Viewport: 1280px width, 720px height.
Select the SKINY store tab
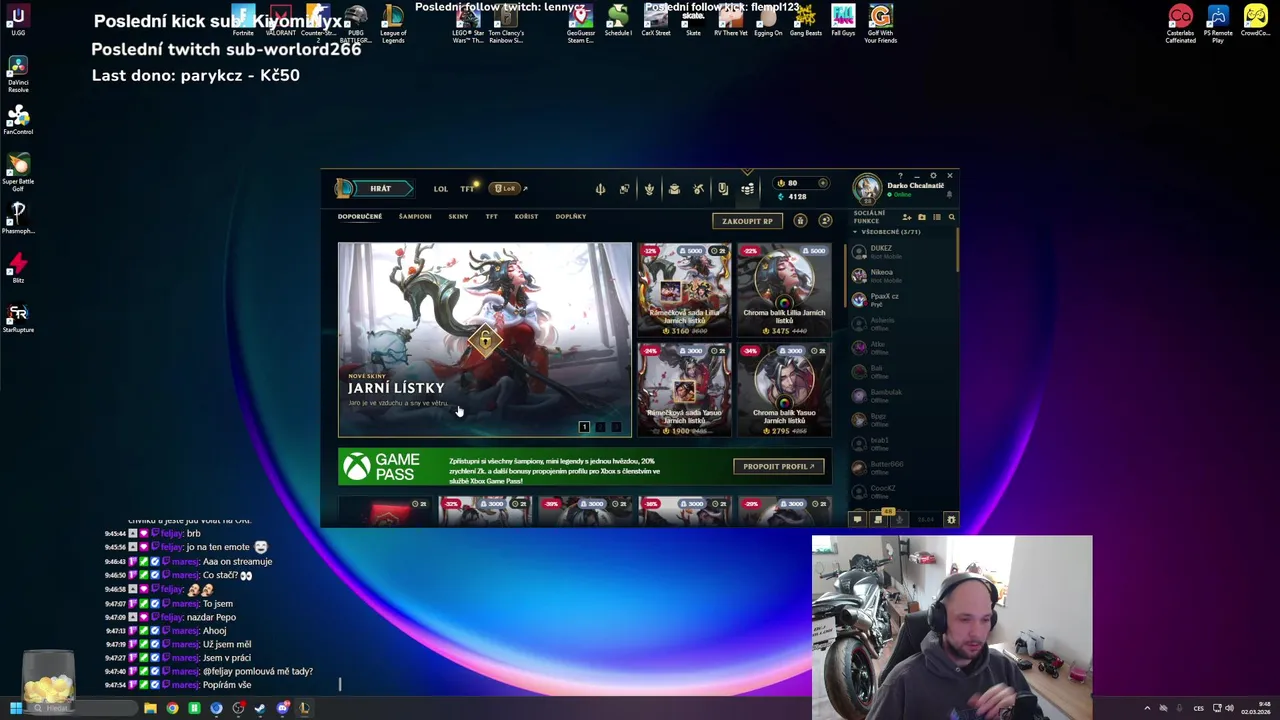pyautogui.click(x=458, y=216)
